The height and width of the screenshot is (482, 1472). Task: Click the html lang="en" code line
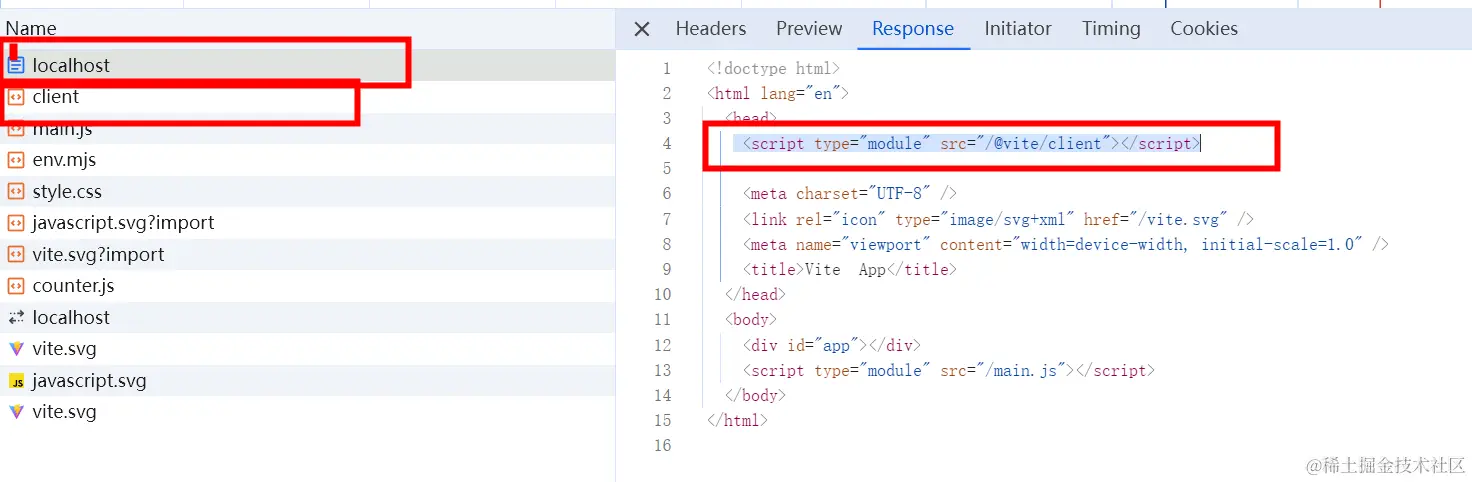click(777, 94)
